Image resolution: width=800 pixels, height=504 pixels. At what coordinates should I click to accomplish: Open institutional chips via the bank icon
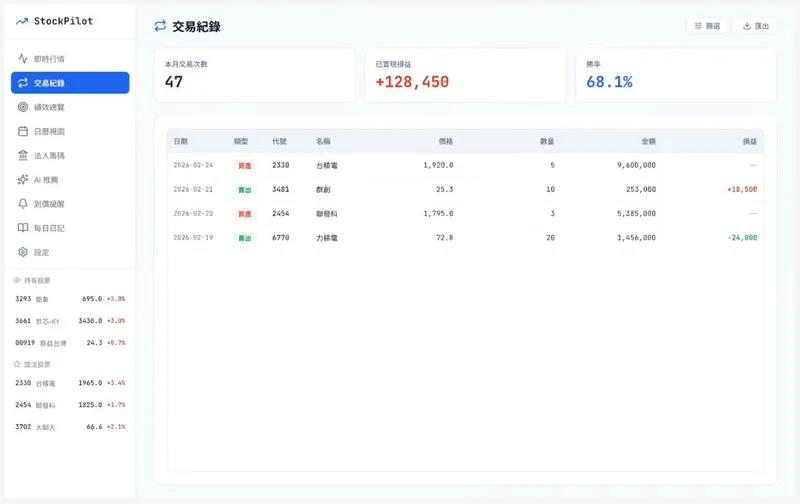click(x=23, y=155)
